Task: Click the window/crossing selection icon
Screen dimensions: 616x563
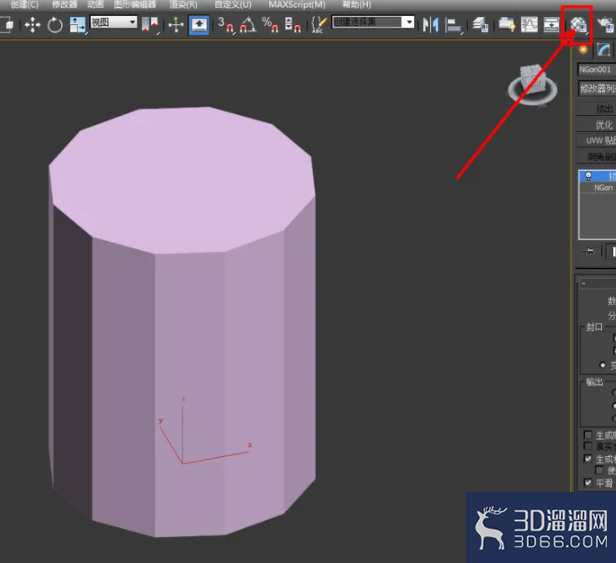Action: click(7, 25)
